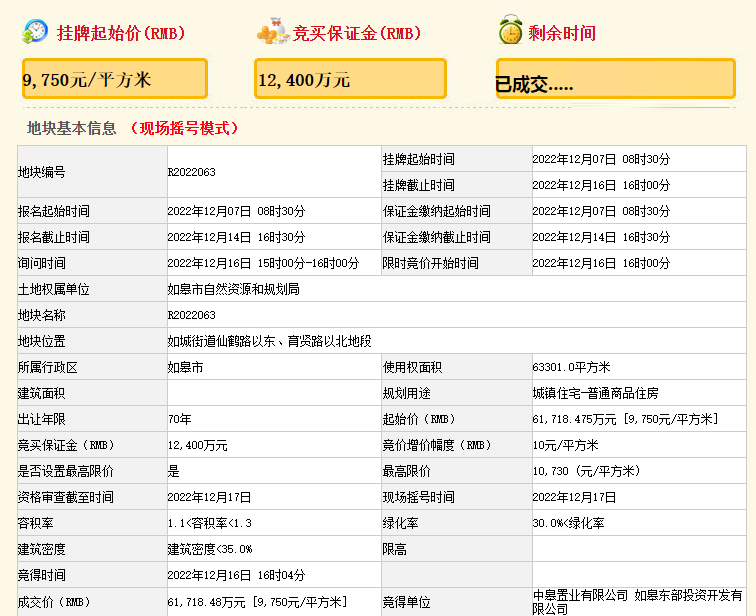756x616 pixels.
Task: Click the 报名截止时间 value 2022年12月14日 16时30分
Action: pos(236,237)
